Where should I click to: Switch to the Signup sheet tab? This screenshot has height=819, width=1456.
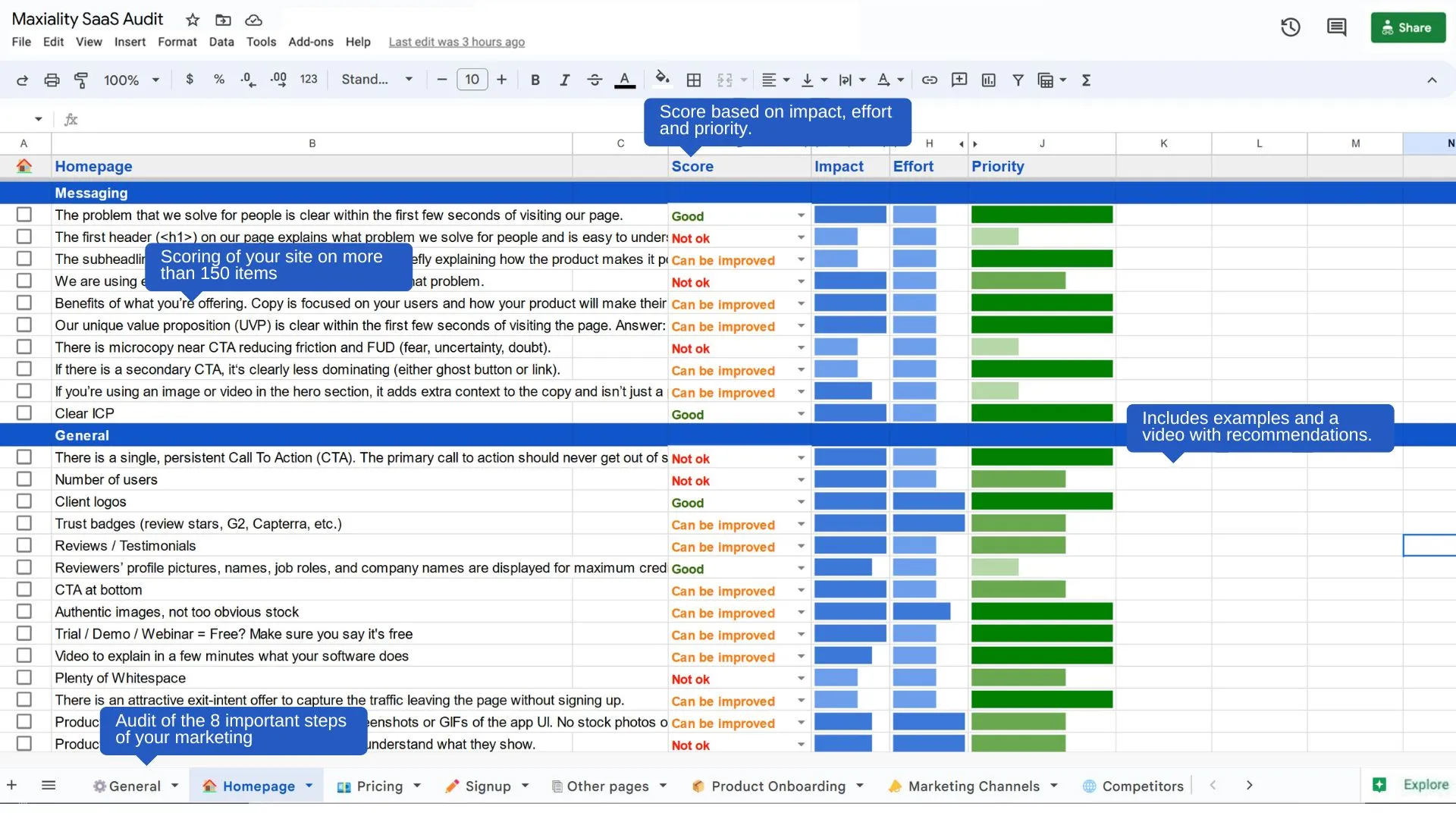pos(487,786)
